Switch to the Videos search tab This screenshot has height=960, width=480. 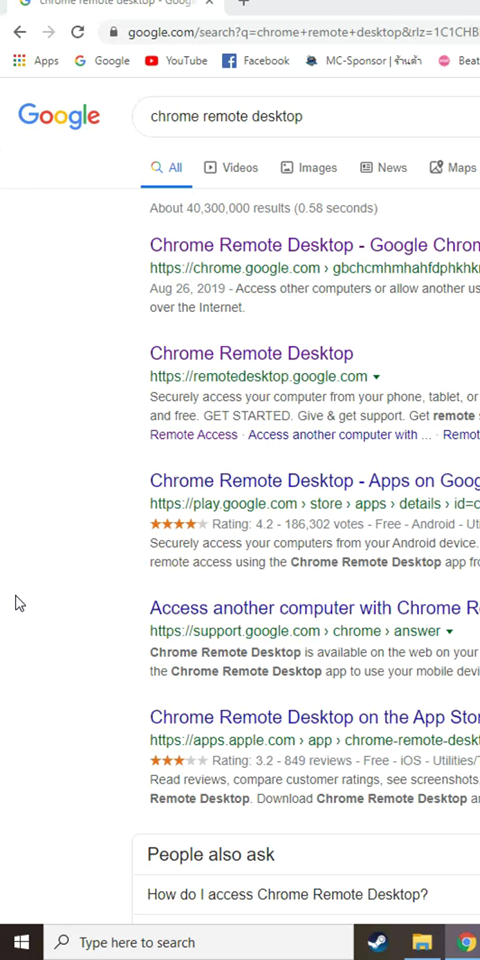pos(231,168)
